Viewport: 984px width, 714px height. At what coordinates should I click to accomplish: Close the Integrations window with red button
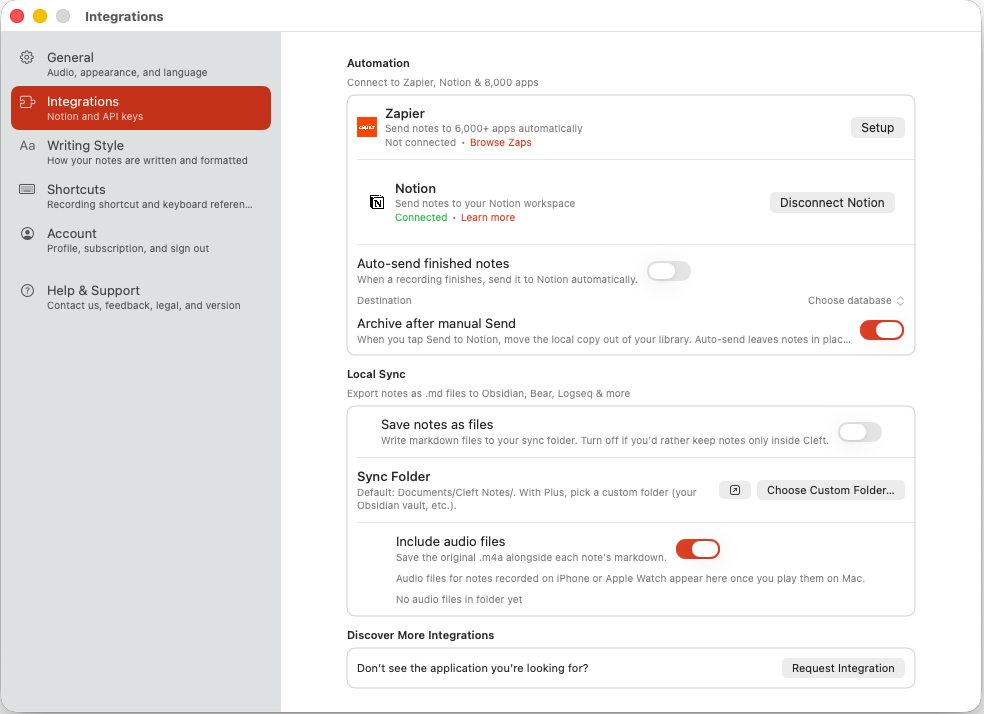pyautogui.click(x=17, y=16)
